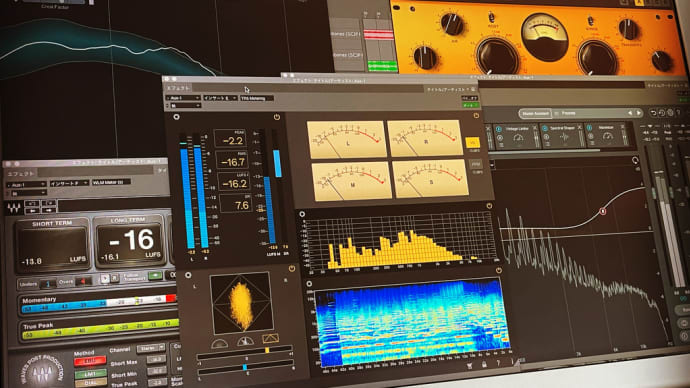Go to previous preset in Ozone
Screen dimensions: 690x388
630,113
